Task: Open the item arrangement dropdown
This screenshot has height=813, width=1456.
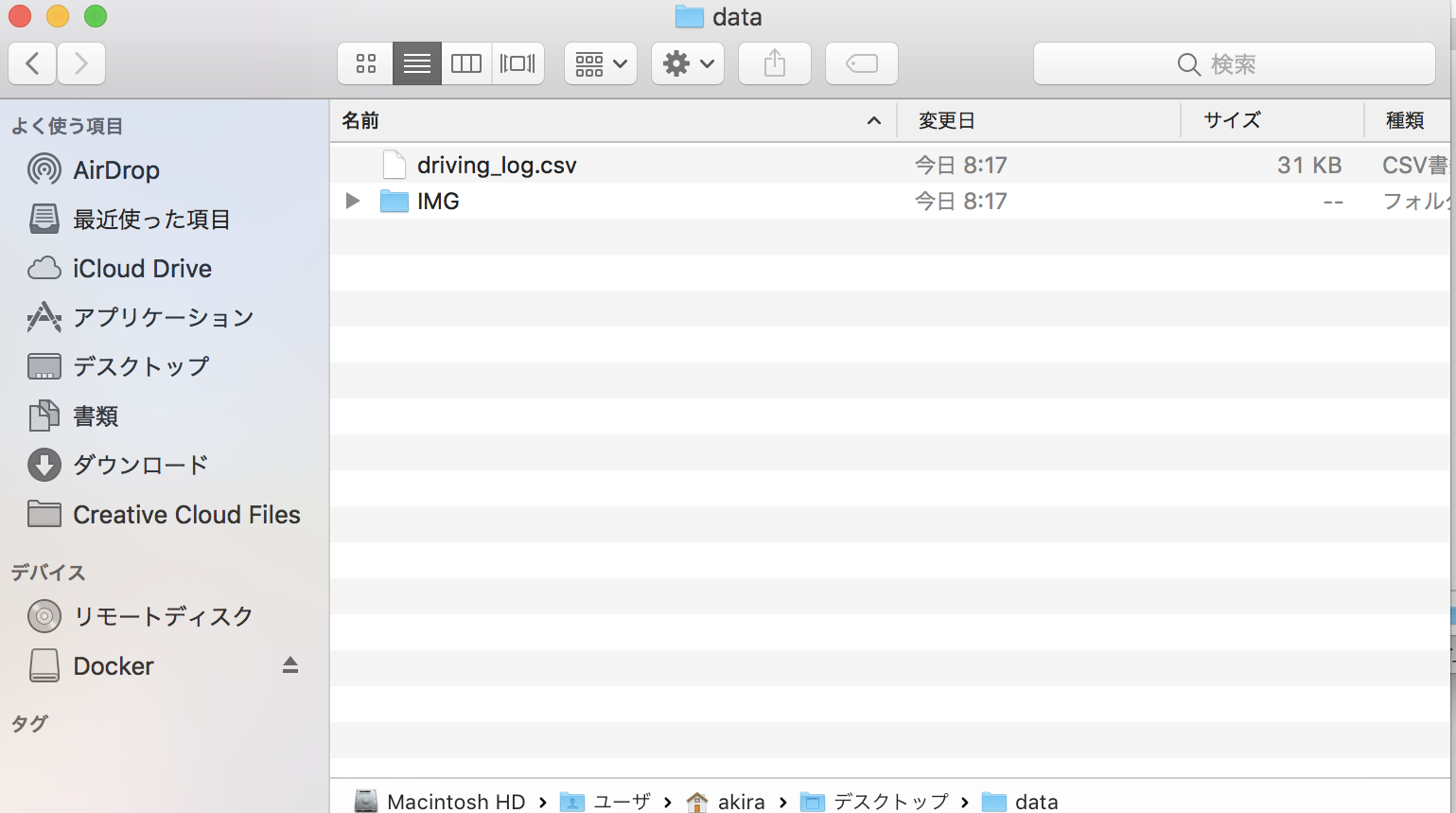Action: click(601, 63)
